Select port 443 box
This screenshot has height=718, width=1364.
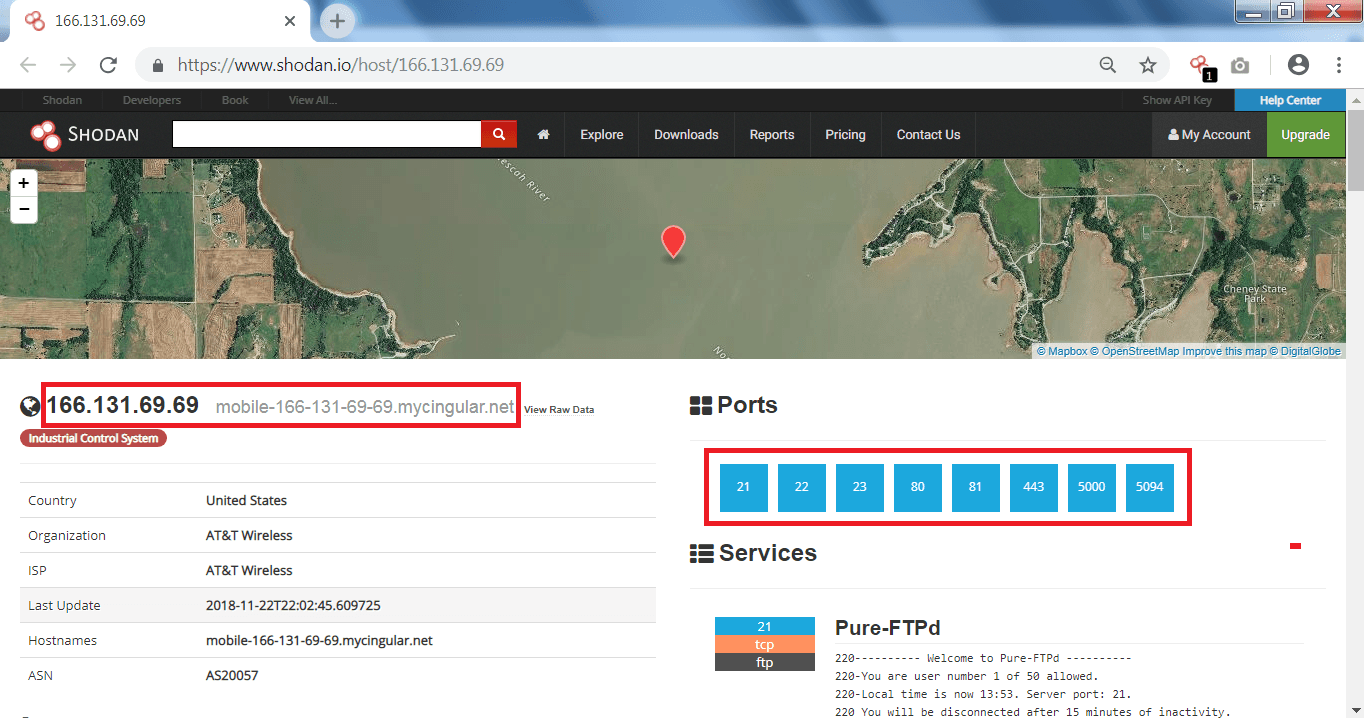pos(1033,487)
